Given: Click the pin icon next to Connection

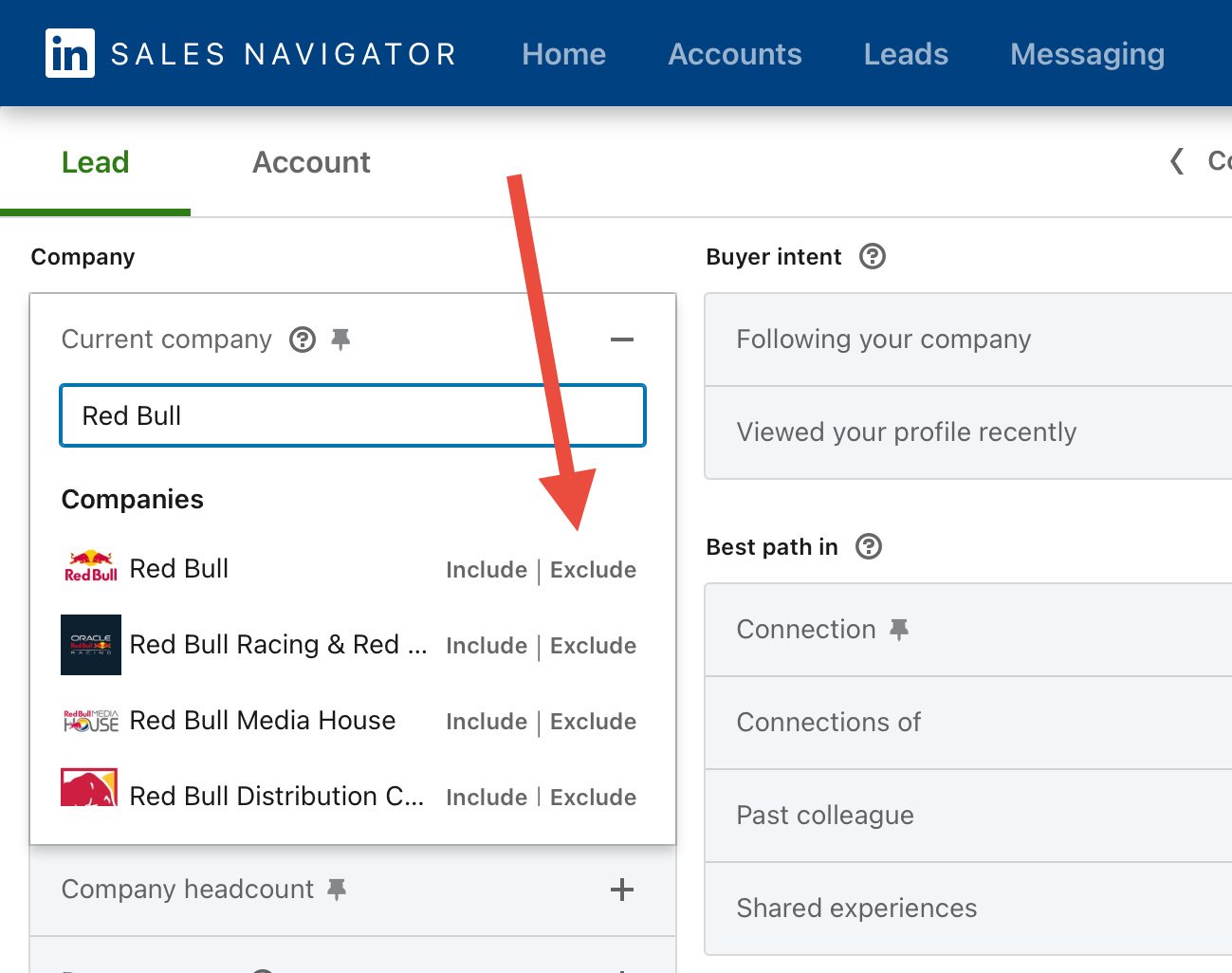Looking at the screenshot, I should pyautogui.click(x=898, y=629).
